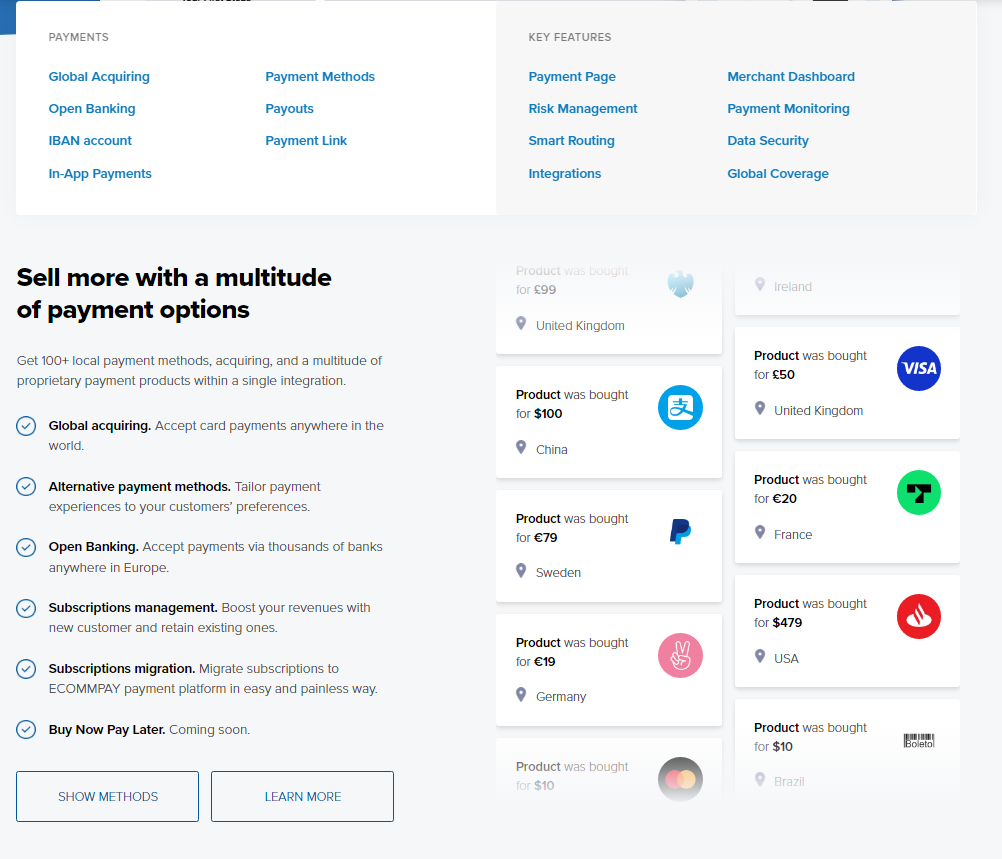The image size is (1002, 859).
Task: Click the green payment icon on the France card
Action: [x=918, y=492]
